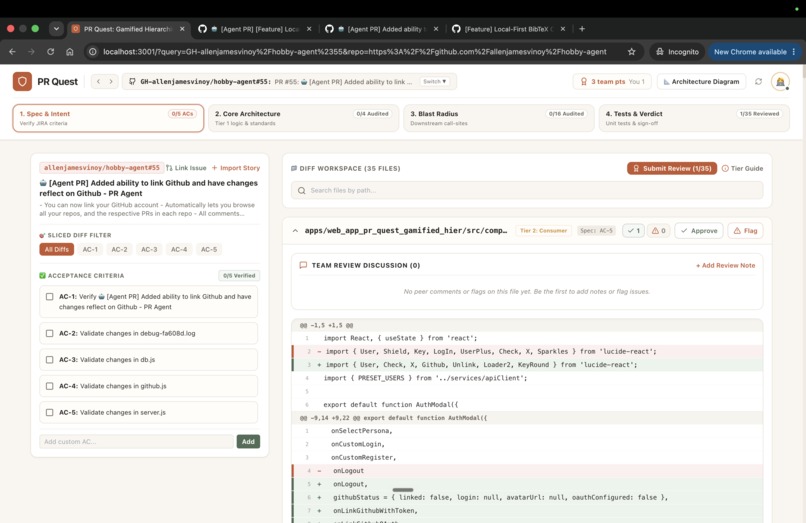806x523 pixels.
Task: Click Link Issue
Action: point(186,168)
